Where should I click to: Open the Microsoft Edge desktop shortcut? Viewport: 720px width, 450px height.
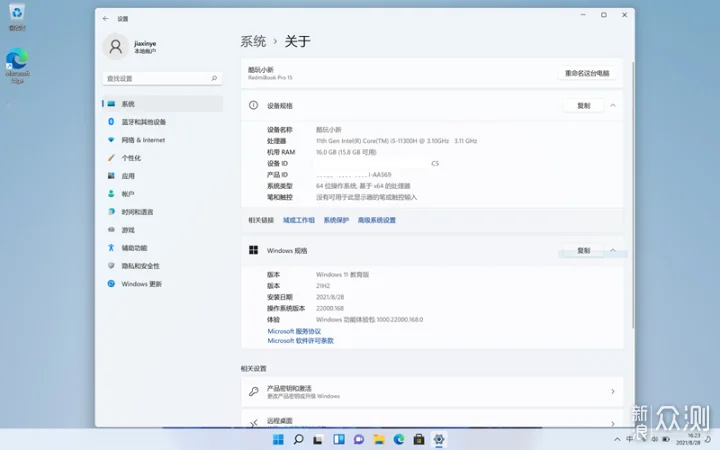17,66
